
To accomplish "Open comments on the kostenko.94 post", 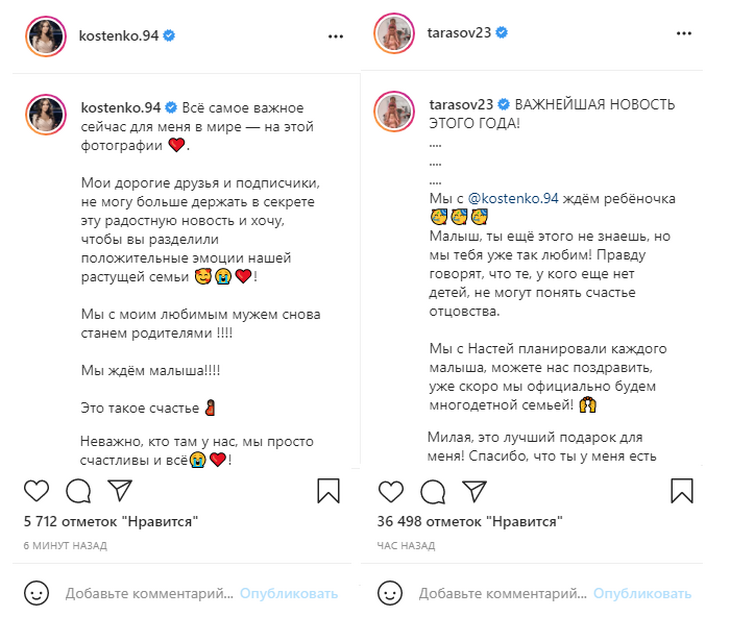I will coord(78,491).
